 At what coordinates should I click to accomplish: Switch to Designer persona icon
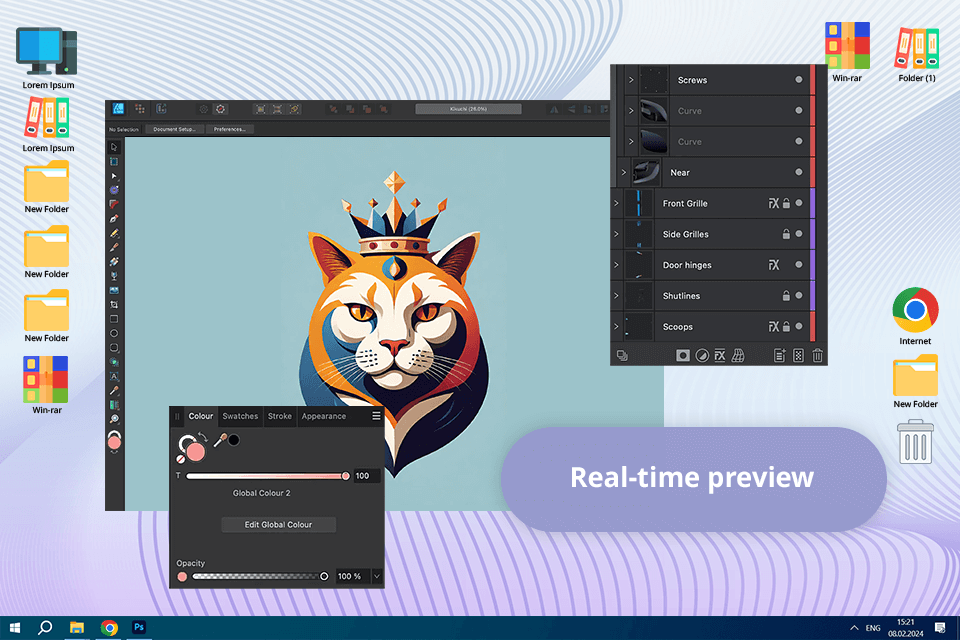tap(118, 108)
